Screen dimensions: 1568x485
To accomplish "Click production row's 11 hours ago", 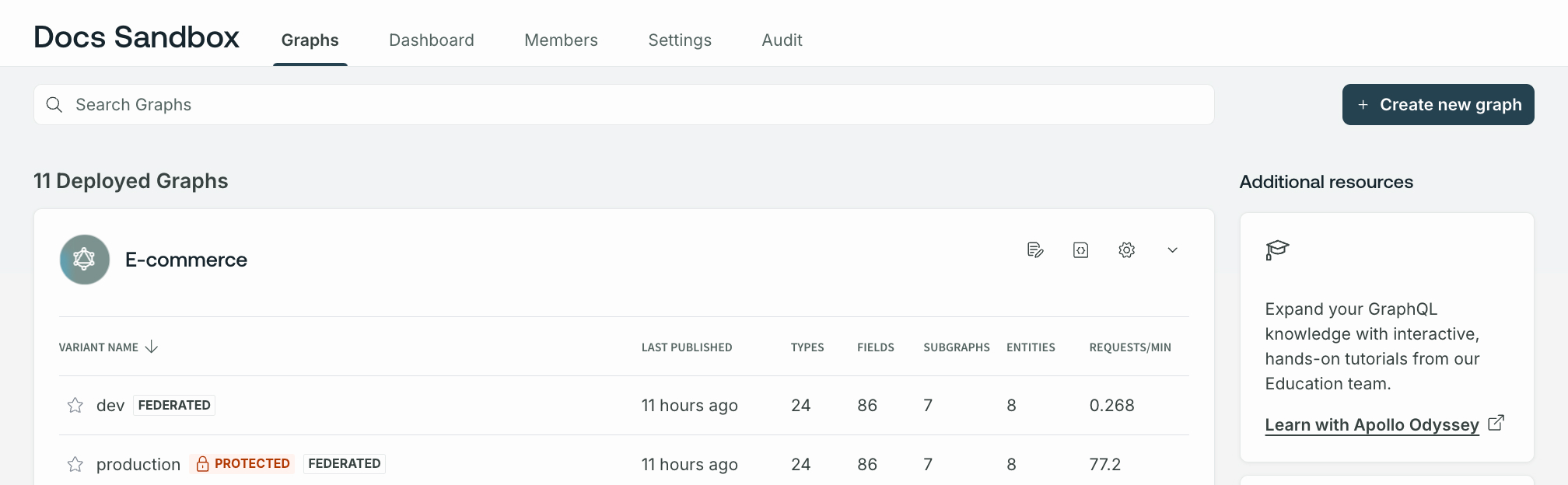I will click(x=689, y=465).
